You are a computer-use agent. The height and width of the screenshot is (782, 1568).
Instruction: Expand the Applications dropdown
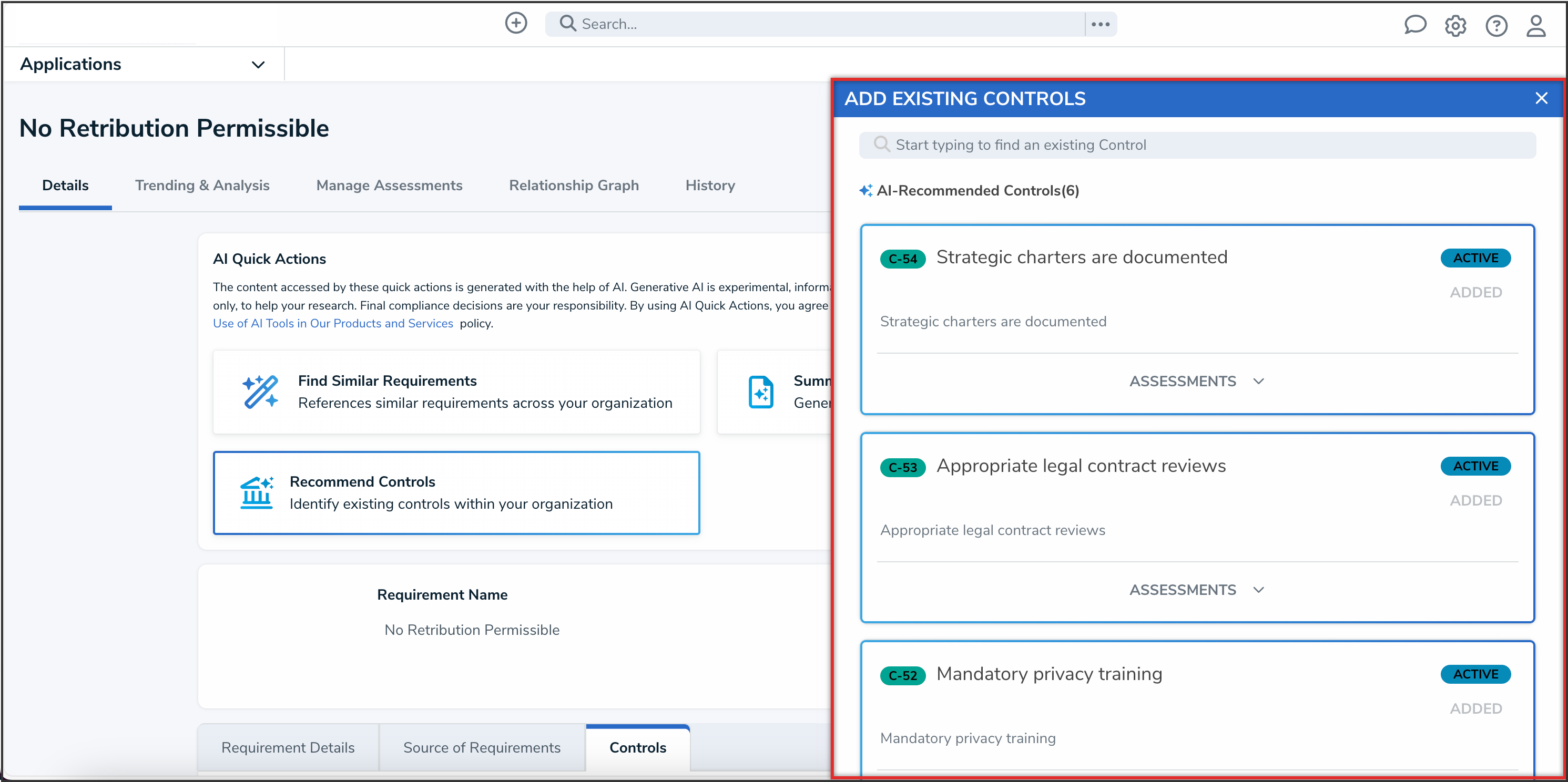258,65
